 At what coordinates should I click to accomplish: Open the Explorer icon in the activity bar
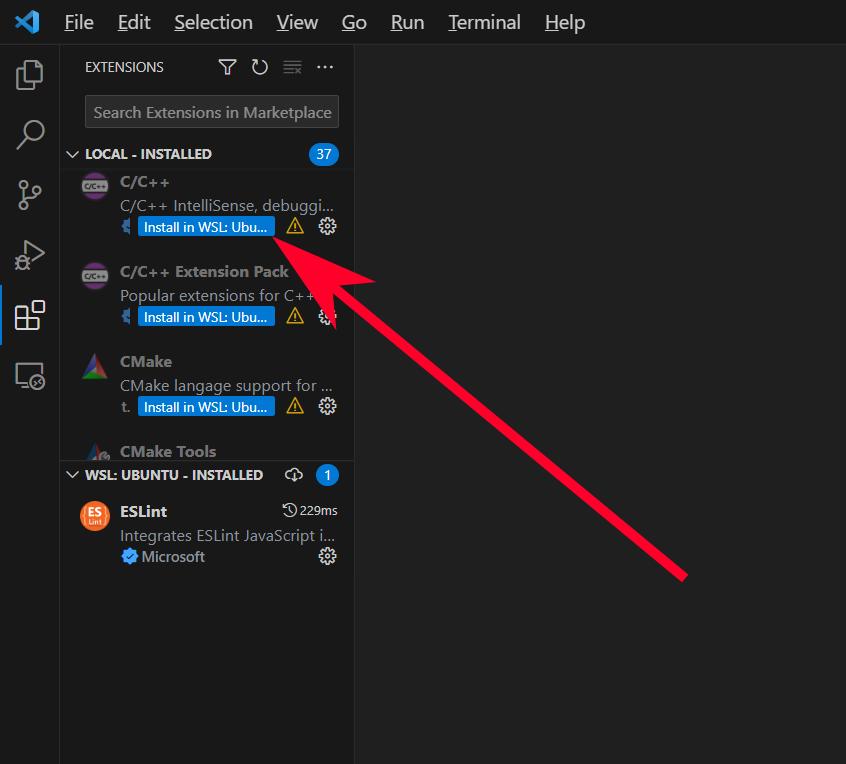[x=29, y=74]
